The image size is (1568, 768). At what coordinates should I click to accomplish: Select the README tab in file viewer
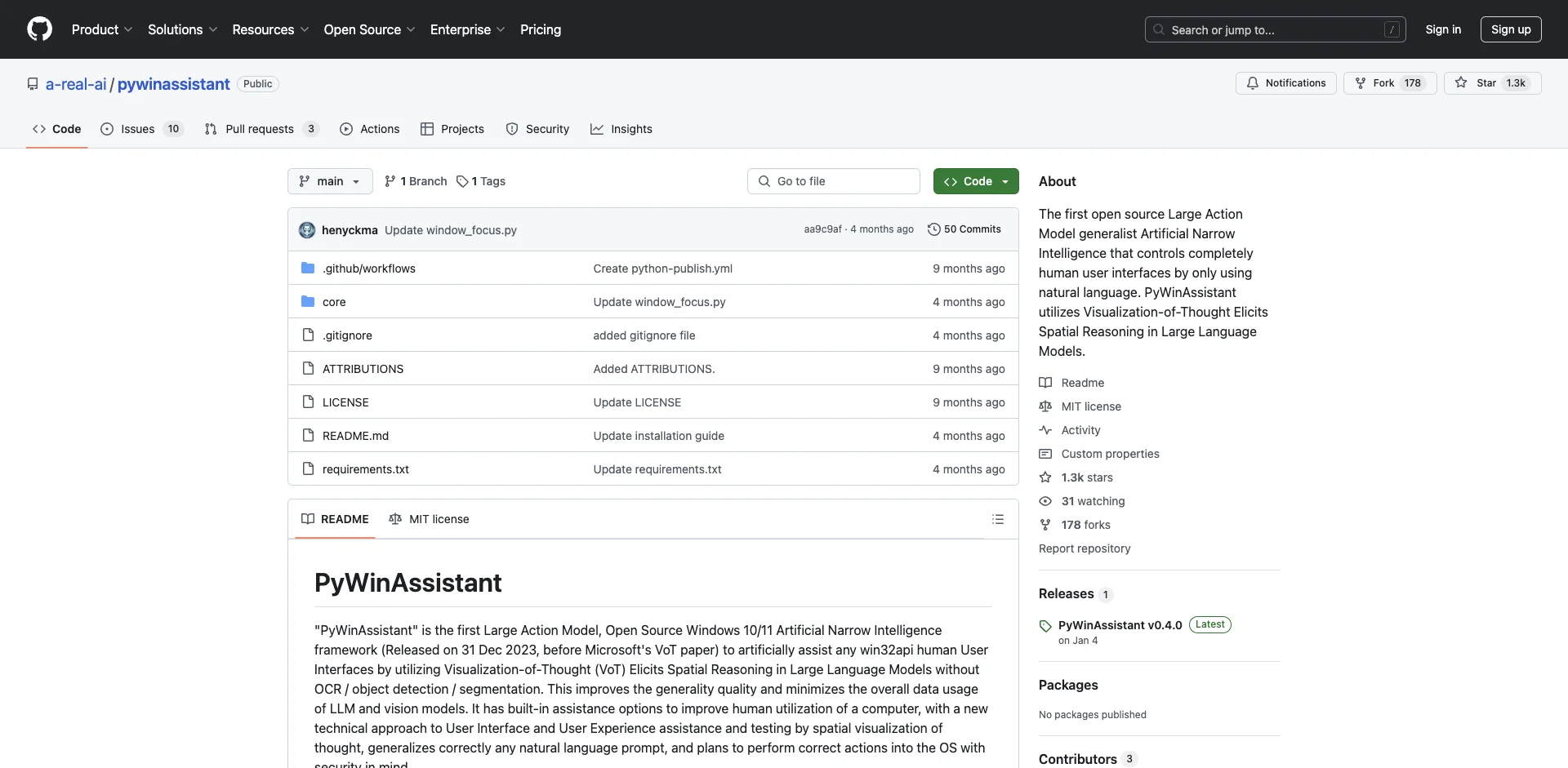pos(335,519)
